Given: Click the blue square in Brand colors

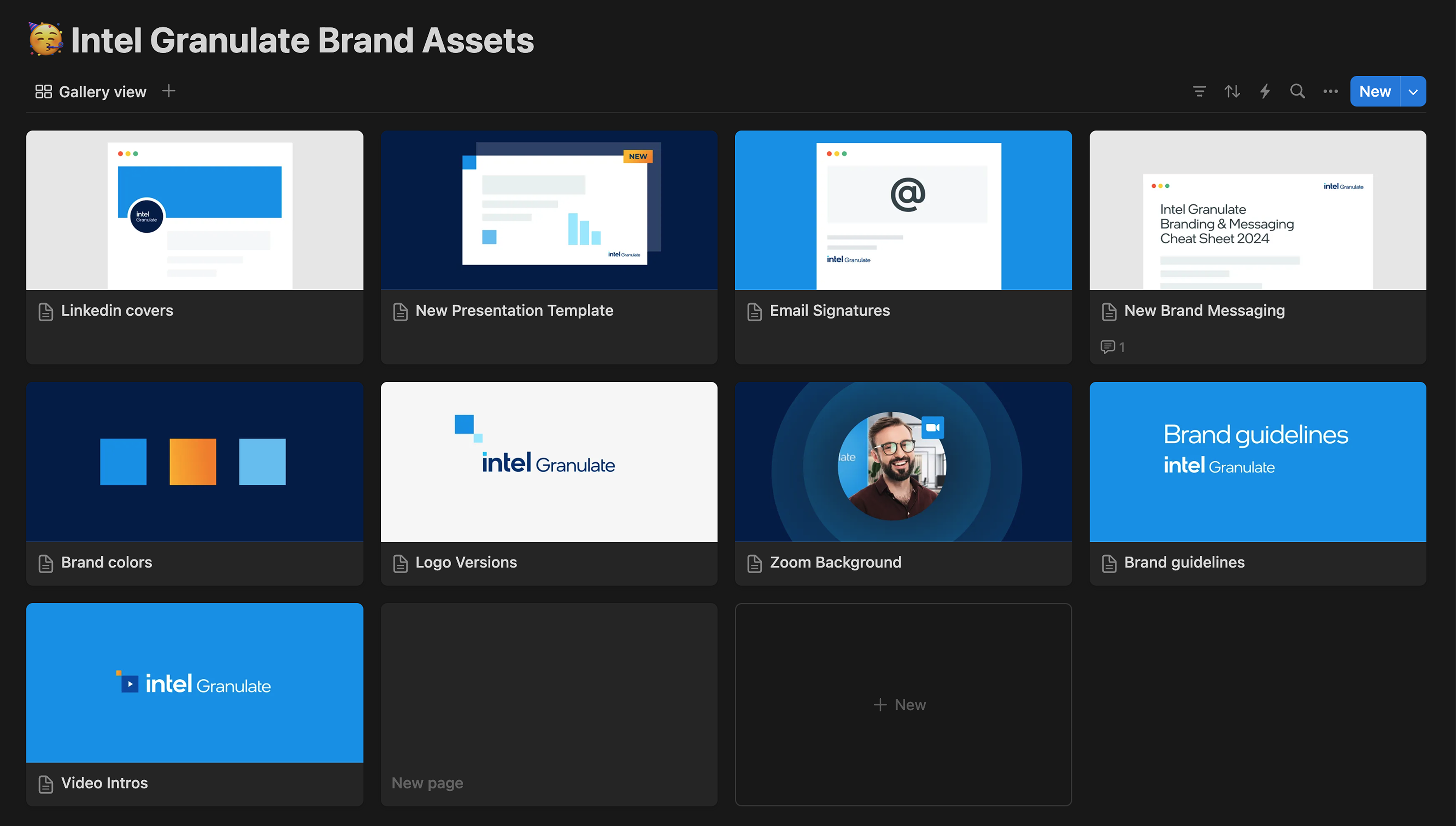Looking at the screenshot, I should click(x=123, y=462).
